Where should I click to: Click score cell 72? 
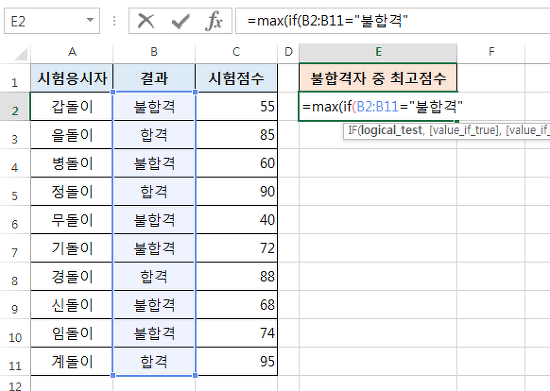pyautogui.click(x=236, y=248)
